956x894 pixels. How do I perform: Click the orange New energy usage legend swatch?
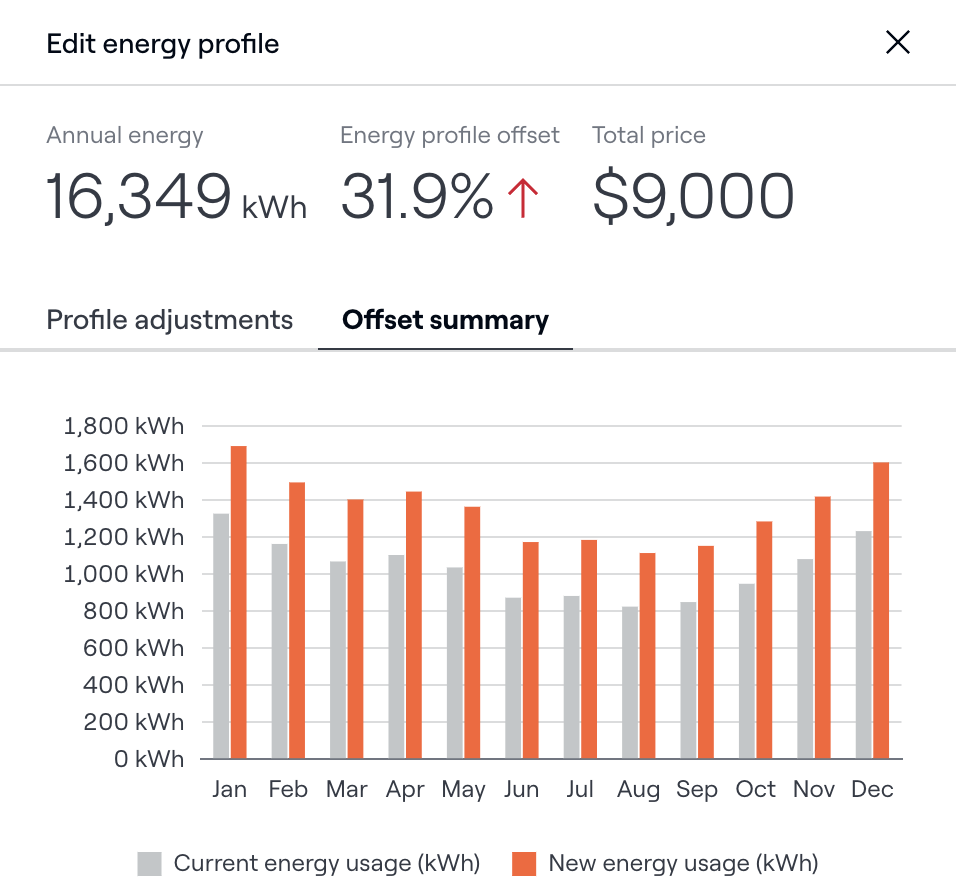tap(524, 864)
